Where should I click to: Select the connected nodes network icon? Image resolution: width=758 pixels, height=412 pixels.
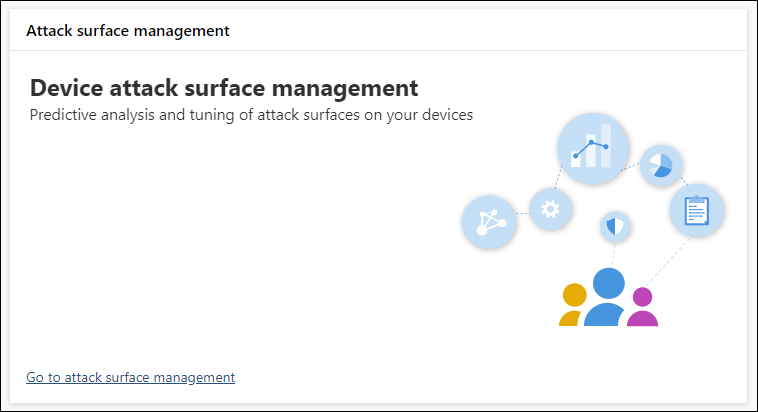[x=489, y=222]
